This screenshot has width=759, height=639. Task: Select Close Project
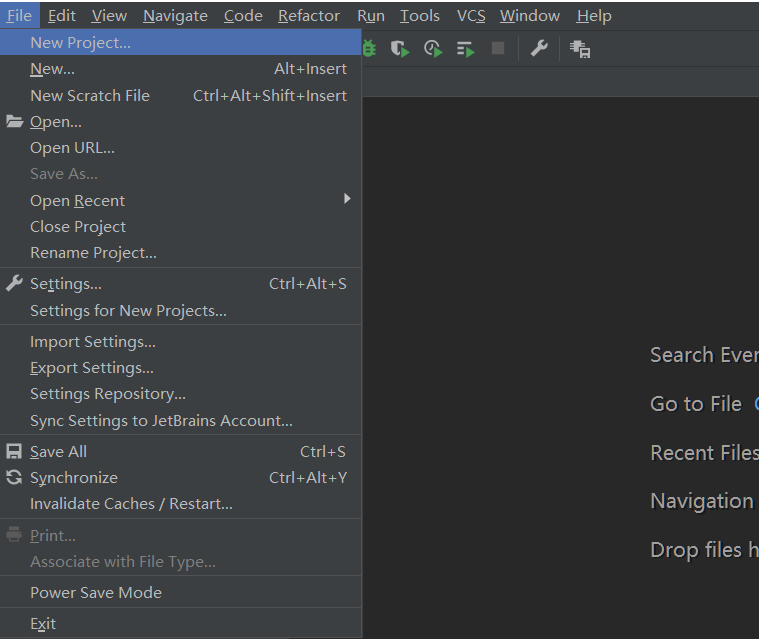[x=78, y=227]
